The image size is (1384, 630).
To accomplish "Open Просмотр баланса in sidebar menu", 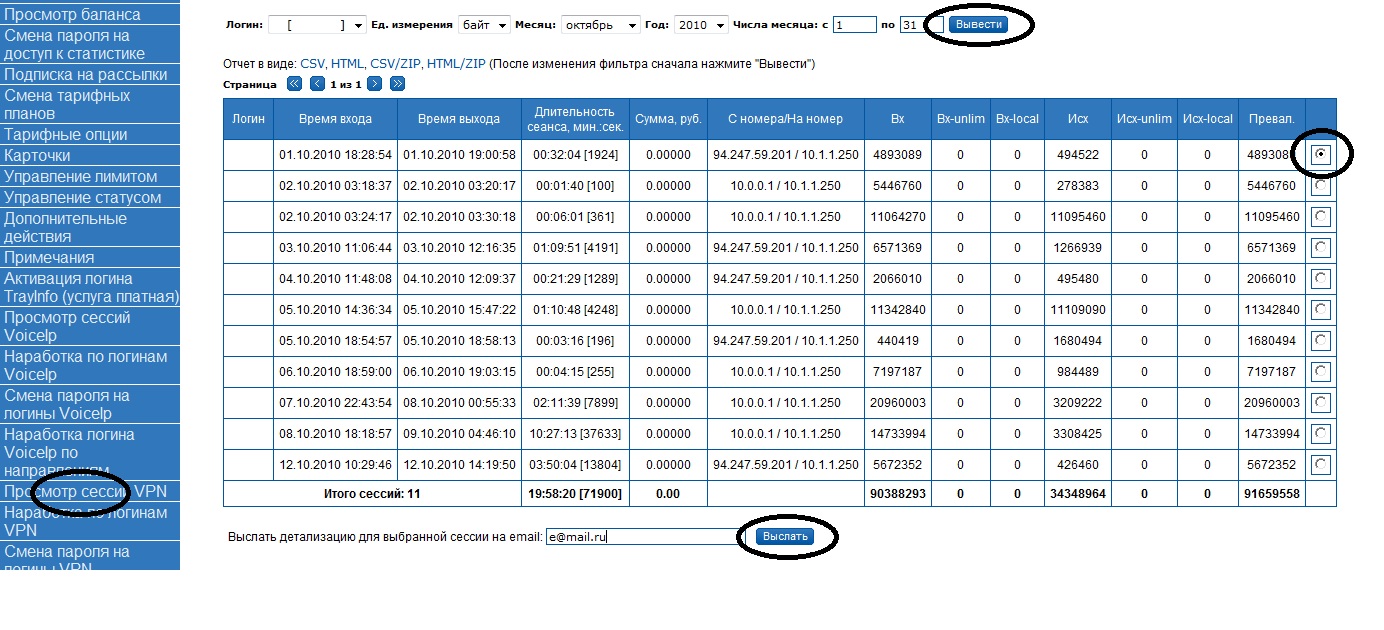I will click(73, 15).
